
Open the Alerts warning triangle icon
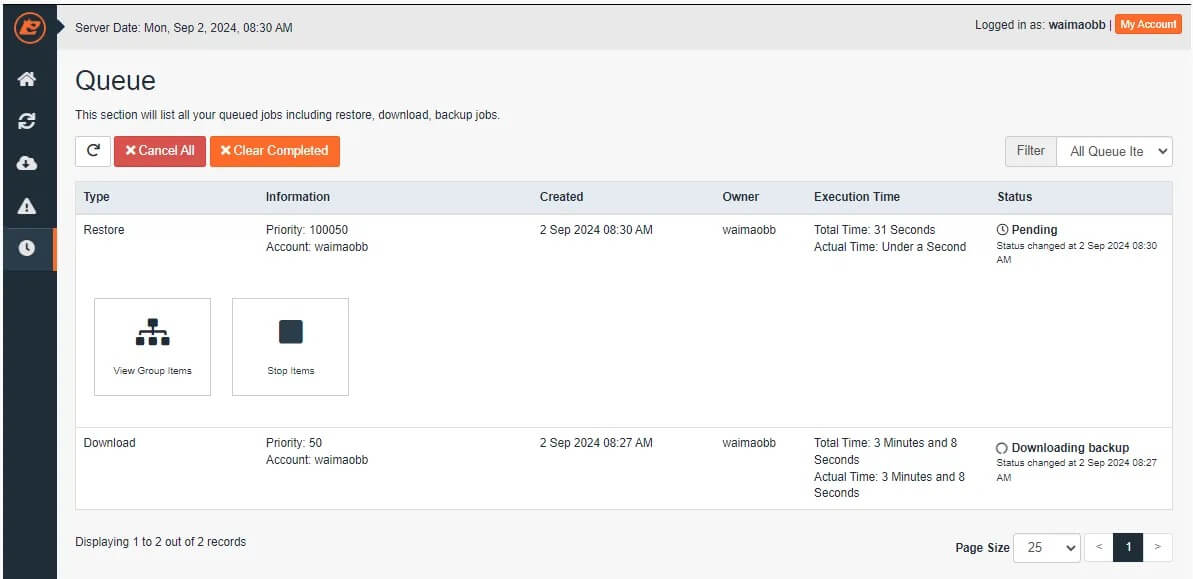(27, 206)
